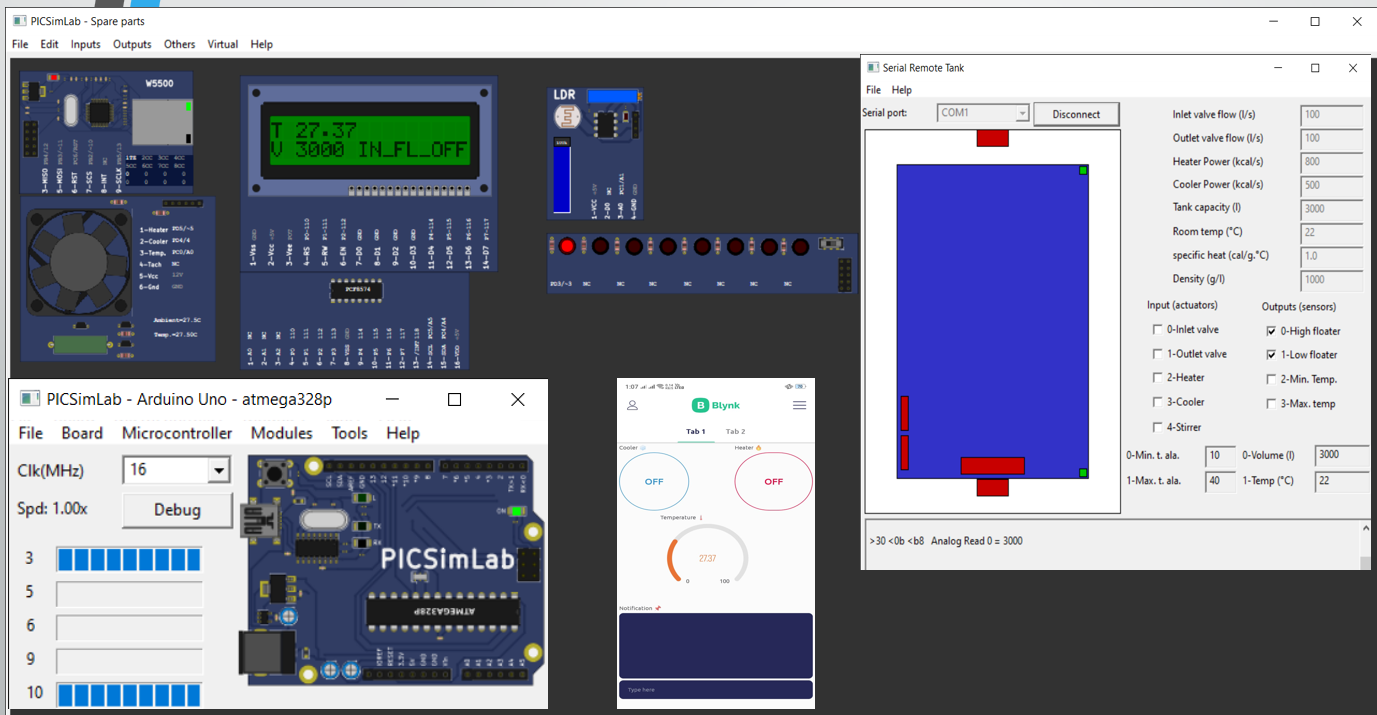Click the wide red stirrer bar inside the tank
Image resolution: width=1377 pixels, height=715 pixels.
[993, 465]
